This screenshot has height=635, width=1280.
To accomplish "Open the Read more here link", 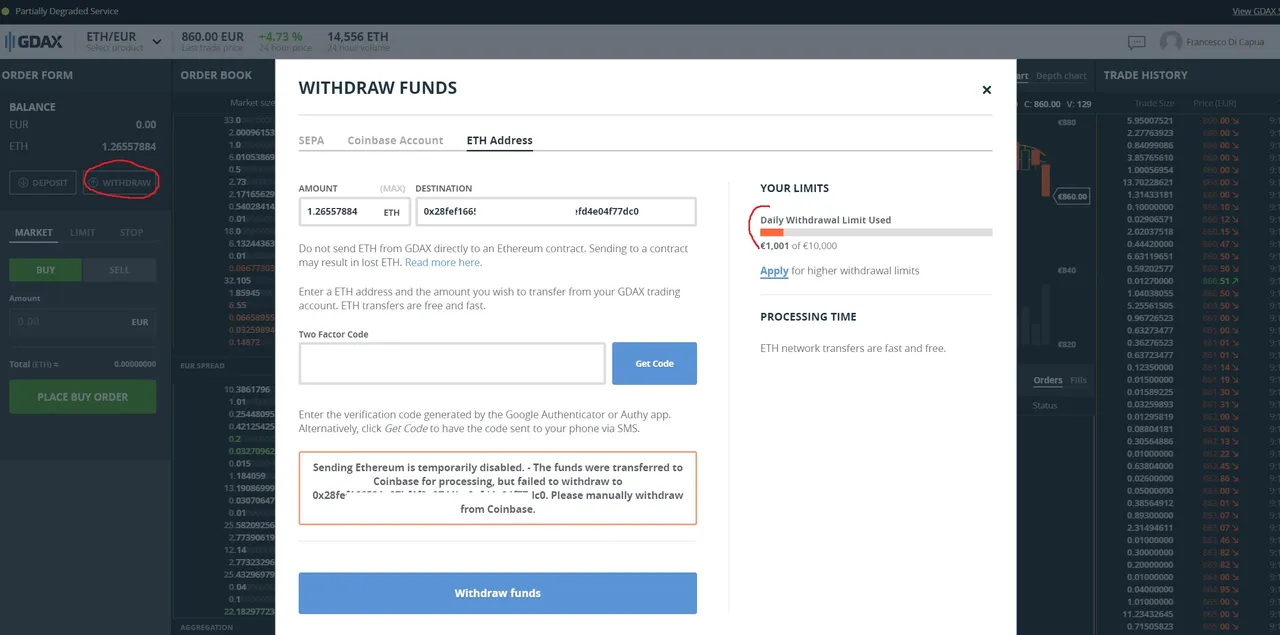I will tap(442, 262).
